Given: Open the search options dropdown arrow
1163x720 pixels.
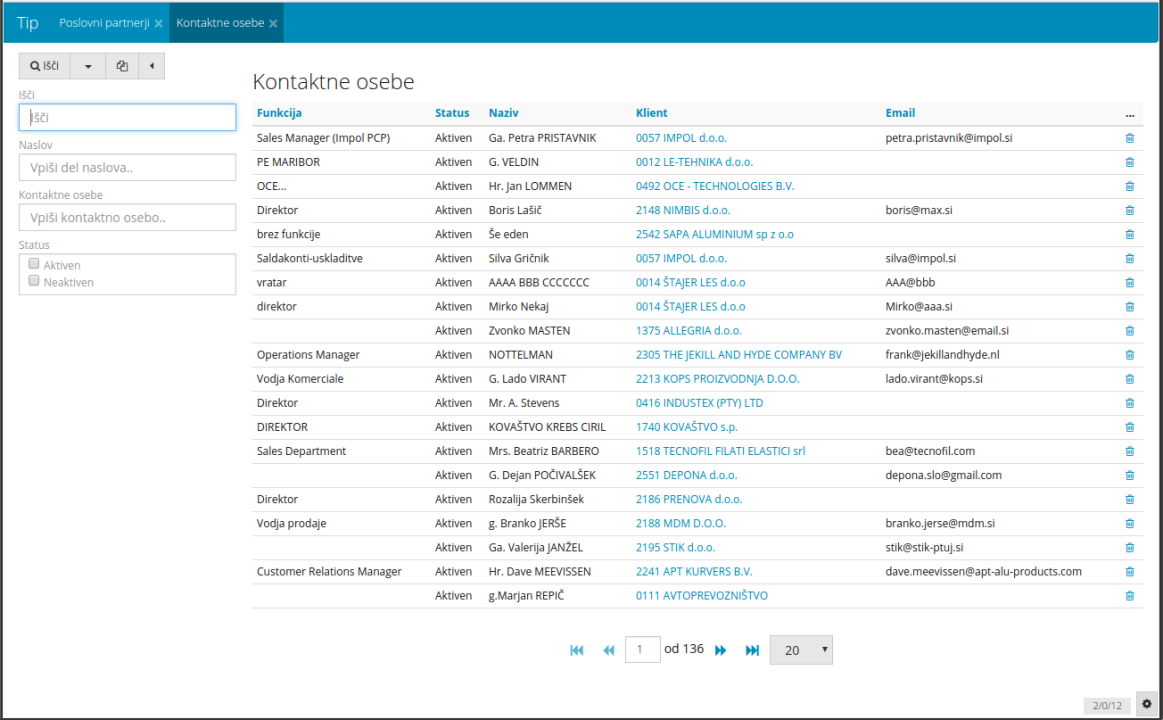Looking at the screenshot, I should 87,66.
